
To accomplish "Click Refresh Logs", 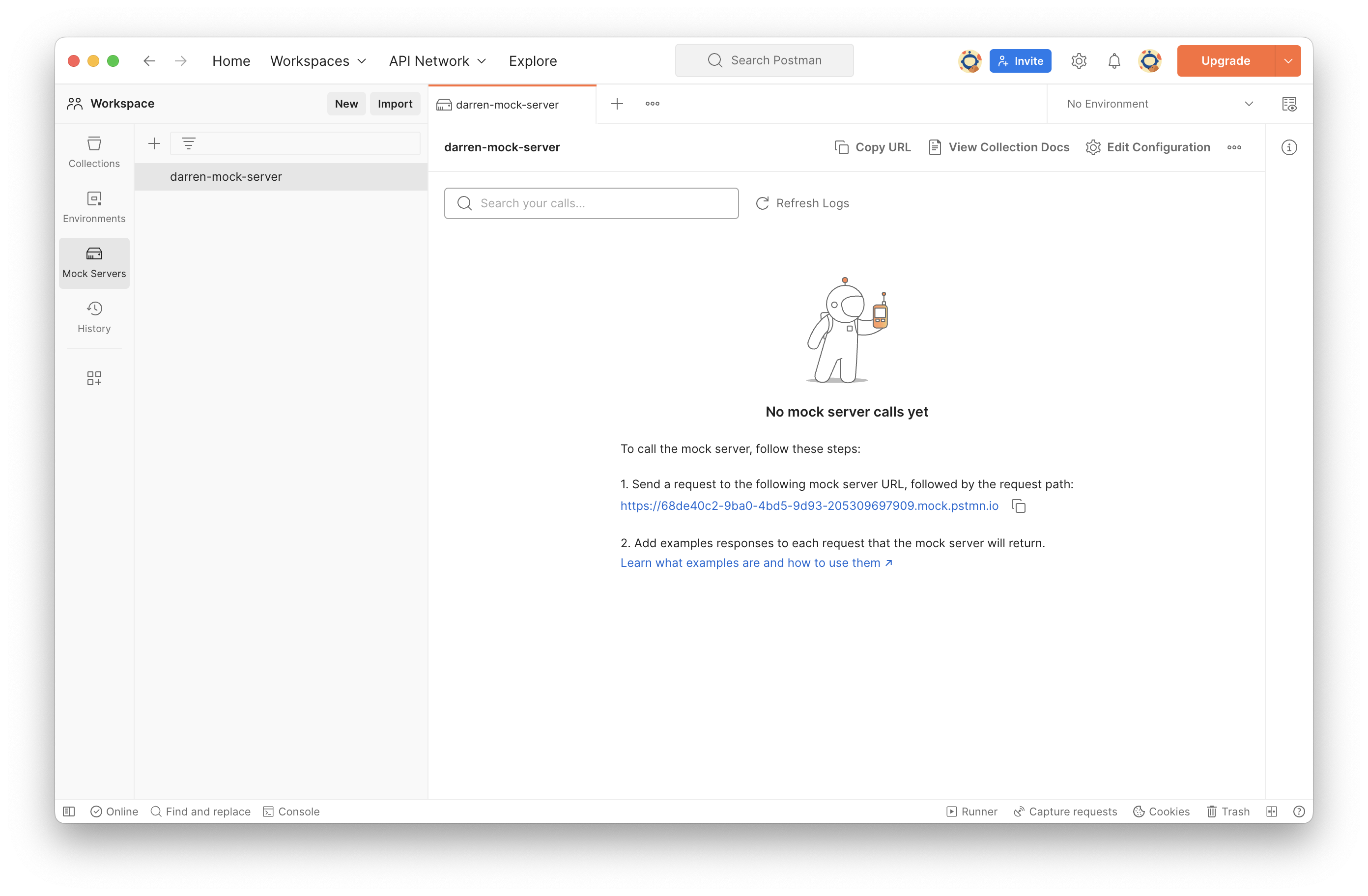I will tap(802, 203).
